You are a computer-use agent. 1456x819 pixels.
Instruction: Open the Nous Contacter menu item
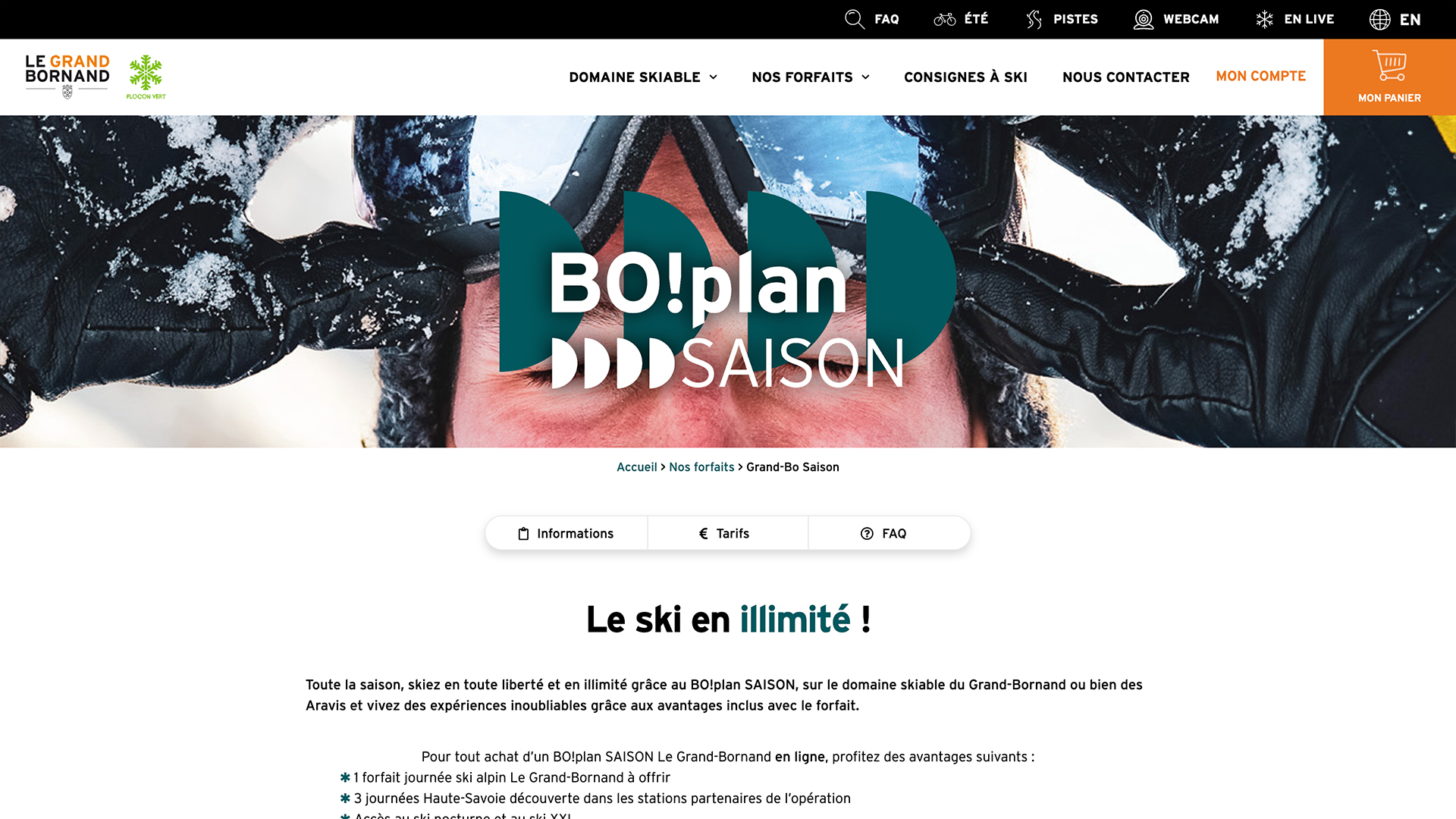(x=1126, y=77)
